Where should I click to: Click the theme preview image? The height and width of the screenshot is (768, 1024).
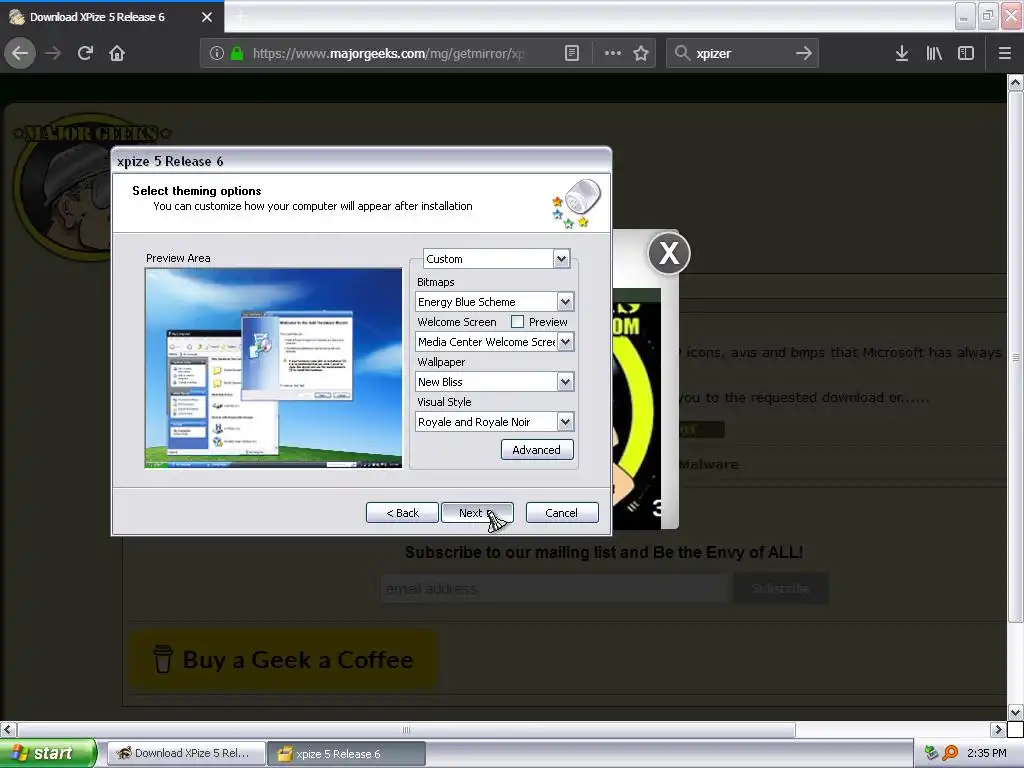(x=274, y=368)
